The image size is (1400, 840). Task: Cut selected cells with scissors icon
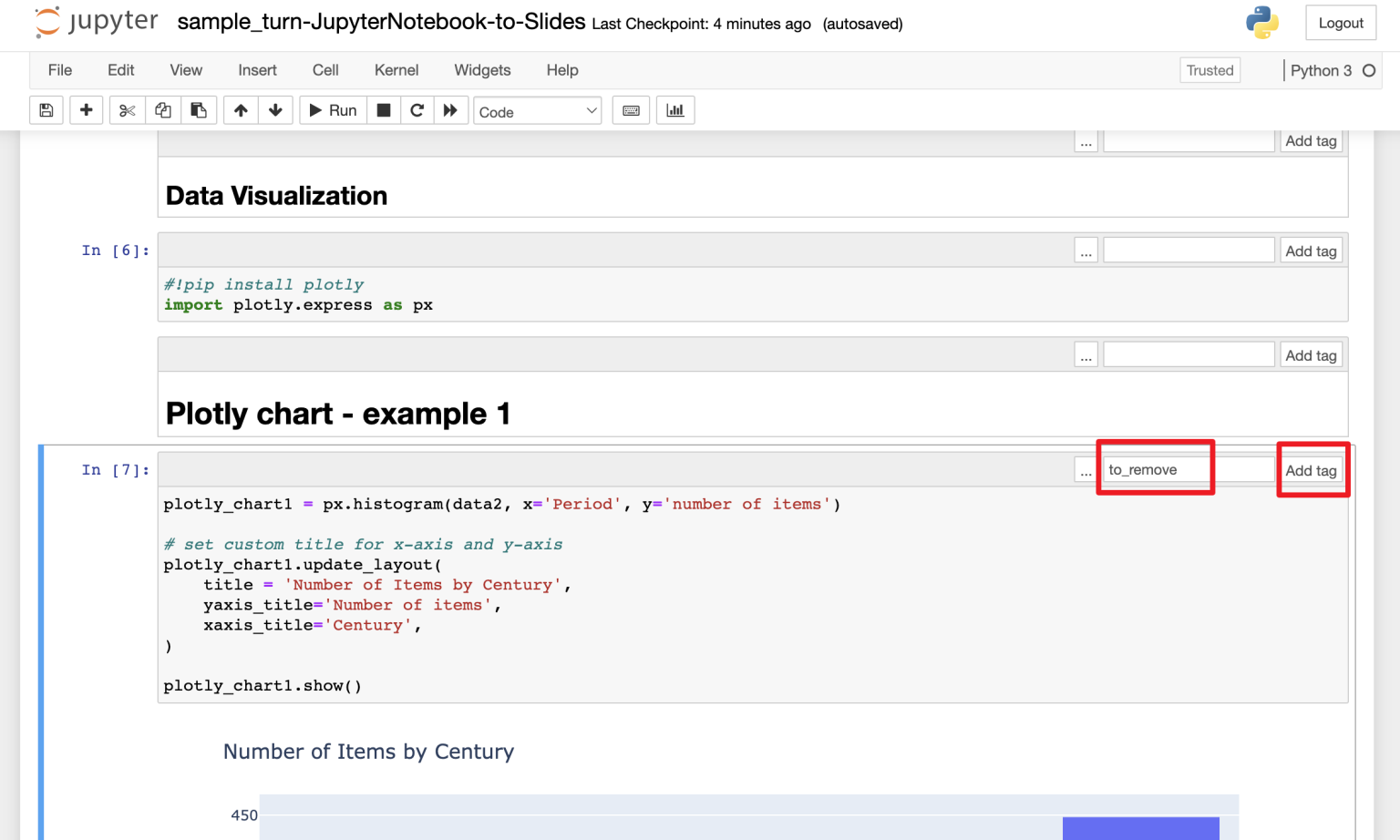tap(128, 110)
